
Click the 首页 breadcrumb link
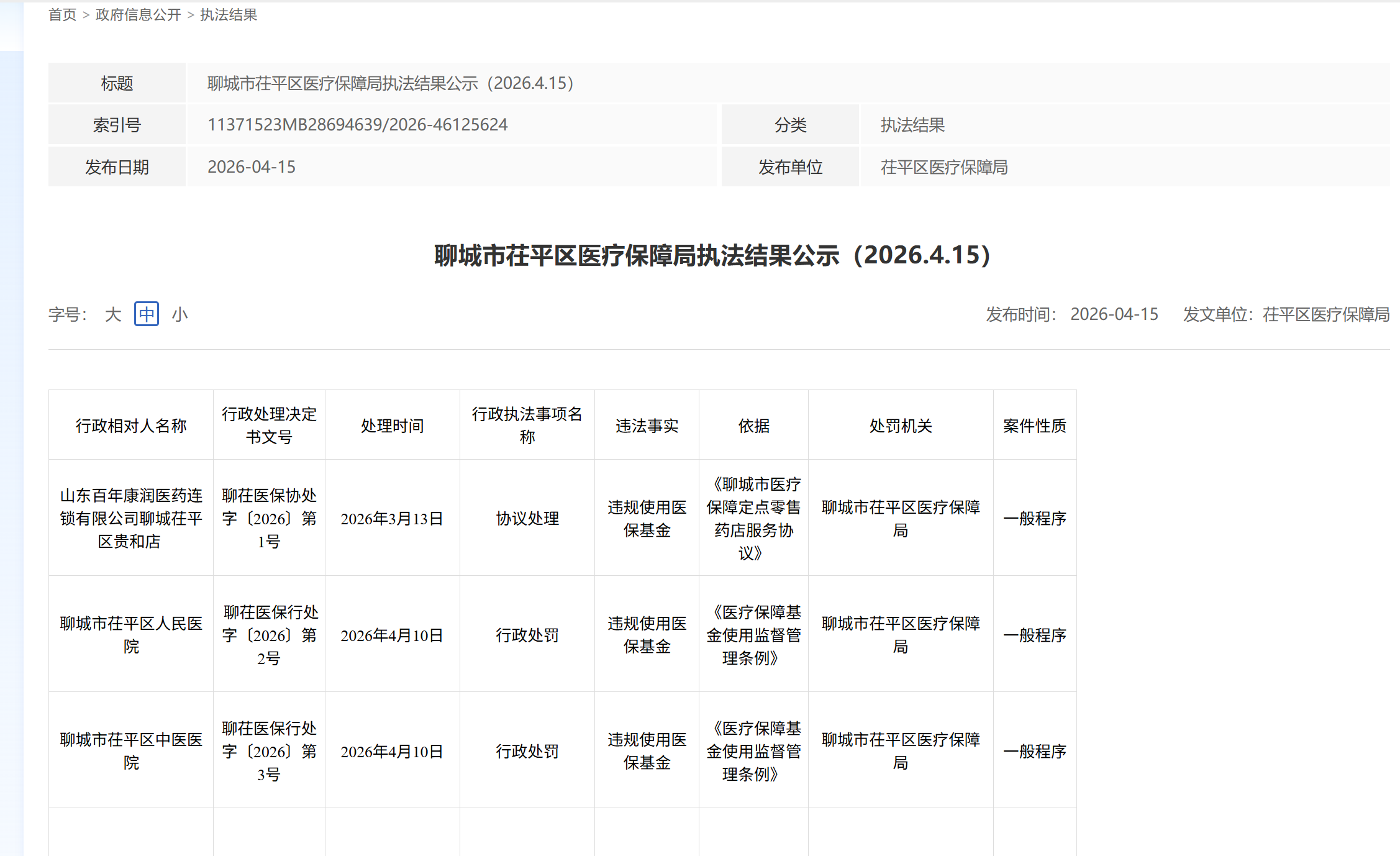point(62,14)
